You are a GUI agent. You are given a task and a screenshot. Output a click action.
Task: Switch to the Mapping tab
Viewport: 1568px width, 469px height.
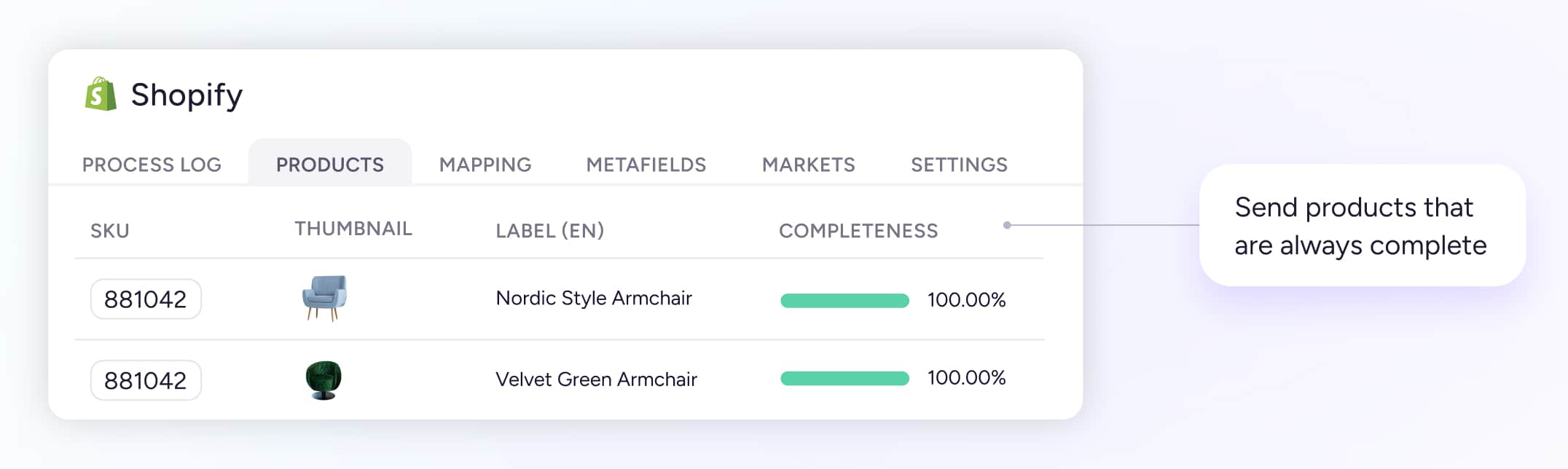click(x=485, y=165)
